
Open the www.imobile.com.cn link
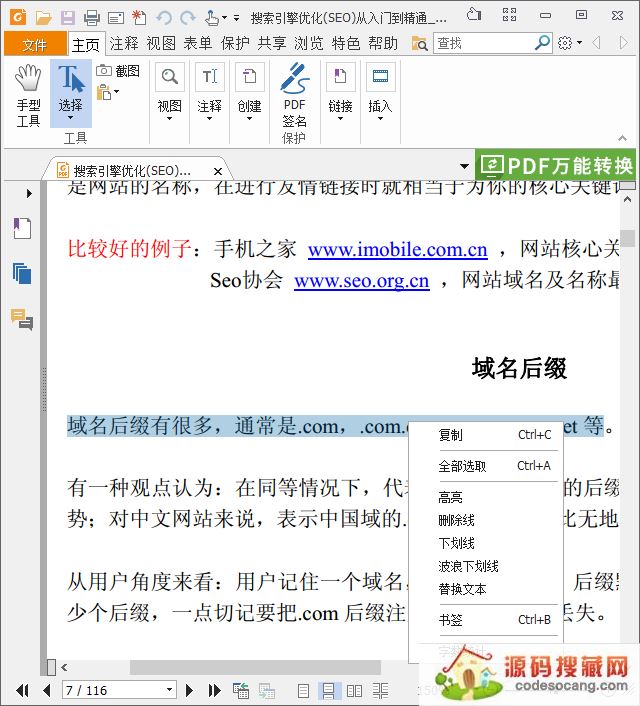tap(397, 250)
